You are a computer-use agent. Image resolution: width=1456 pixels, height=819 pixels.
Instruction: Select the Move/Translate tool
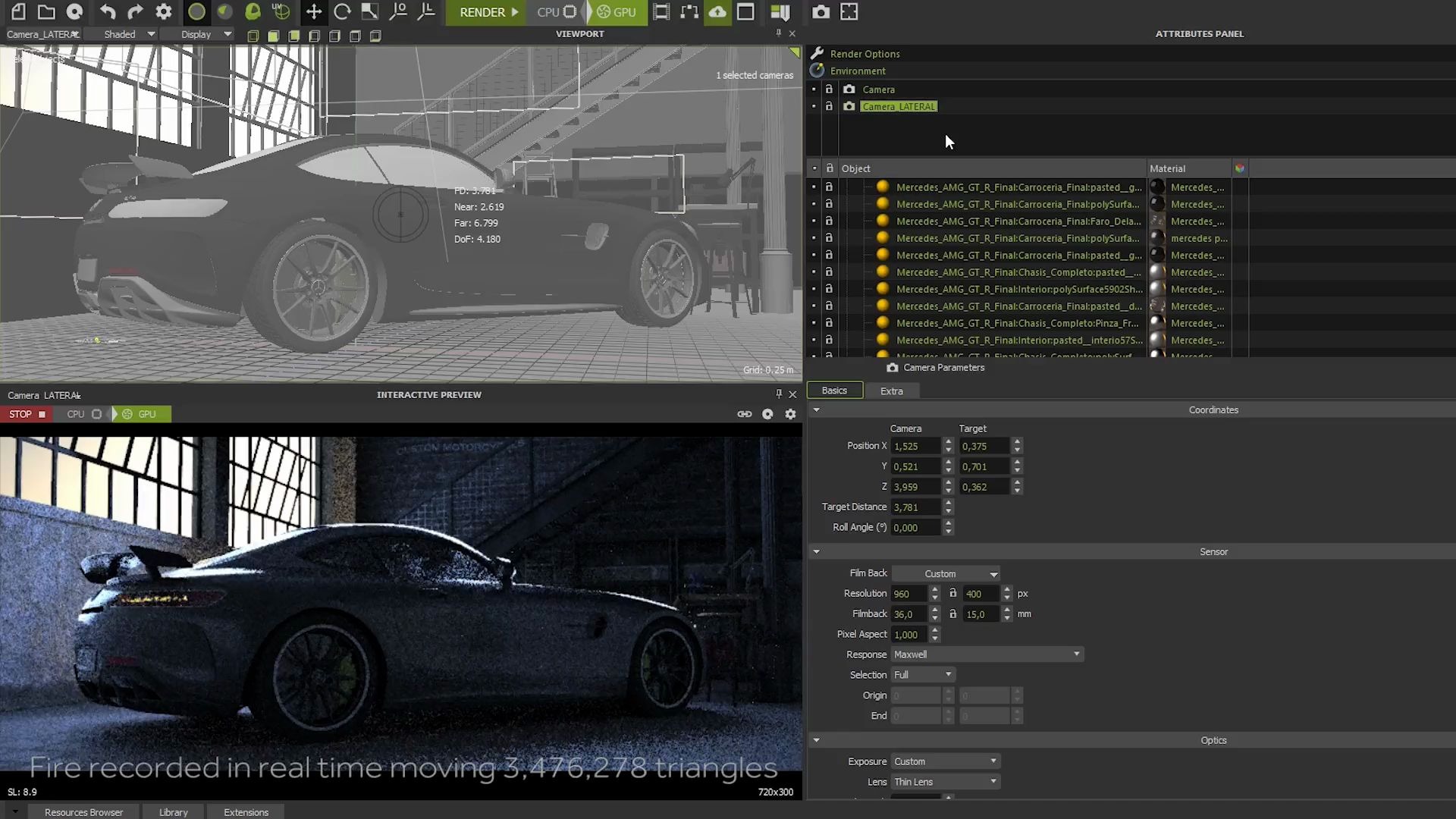pos(314,11)
